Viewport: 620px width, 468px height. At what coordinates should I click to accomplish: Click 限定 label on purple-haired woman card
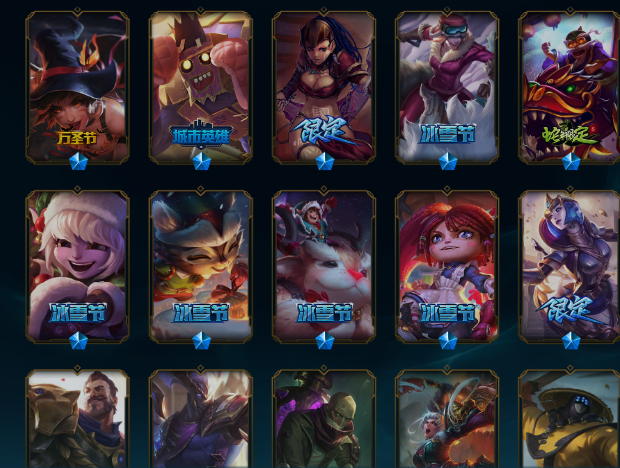pos(570,310)
